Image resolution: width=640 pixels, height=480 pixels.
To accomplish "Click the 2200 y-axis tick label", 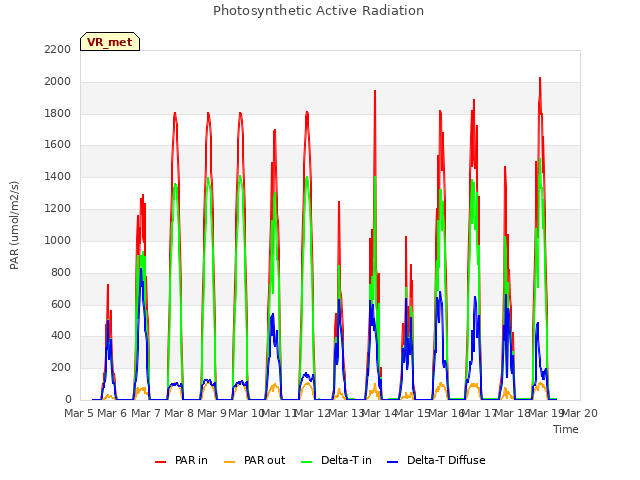I will pos(58,49).
